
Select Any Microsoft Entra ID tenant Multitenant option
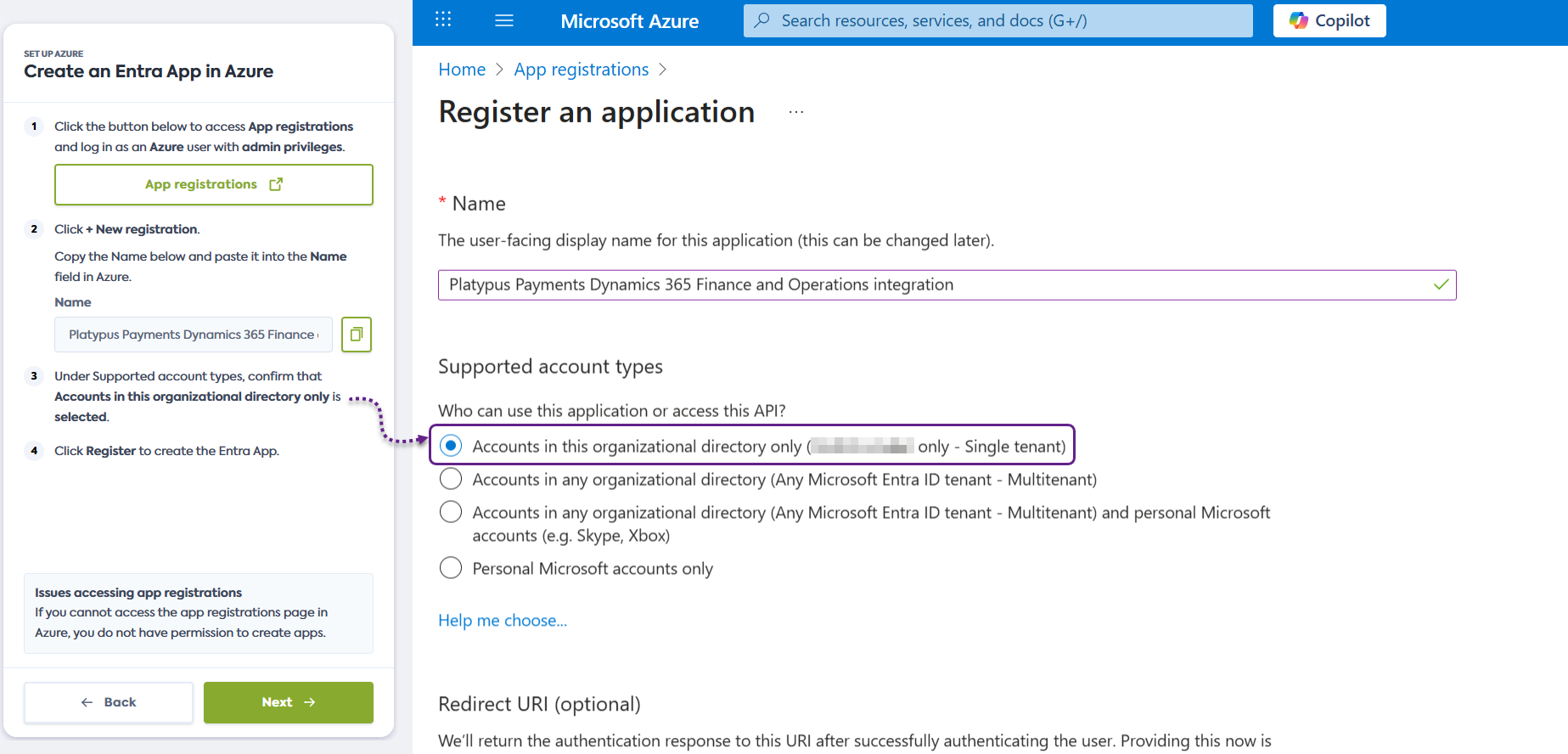pyautogui.click(x=451, y=479)
